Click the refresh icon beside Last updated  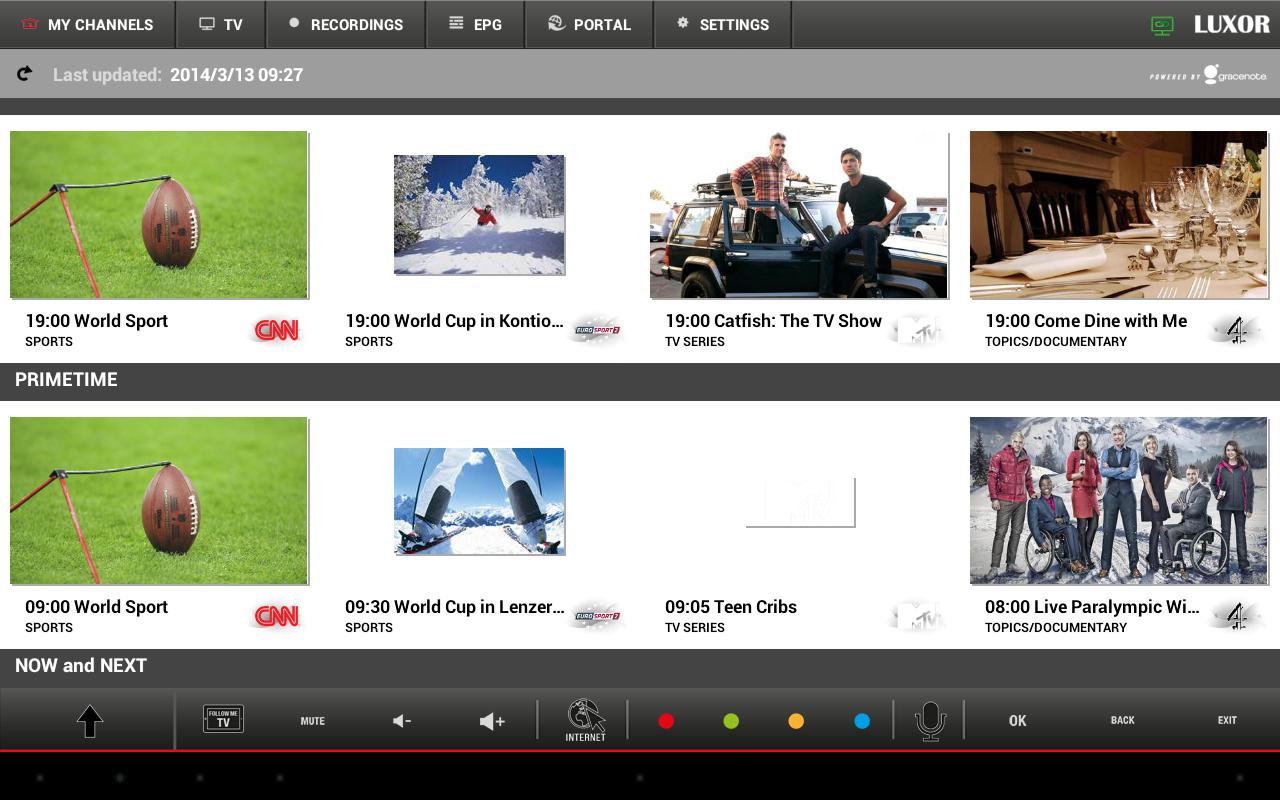pos(25,73)
